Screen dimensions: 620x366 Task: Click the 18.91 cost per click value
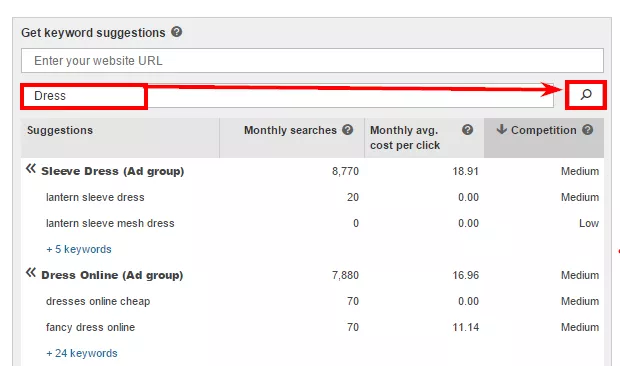tap(465, 172)
